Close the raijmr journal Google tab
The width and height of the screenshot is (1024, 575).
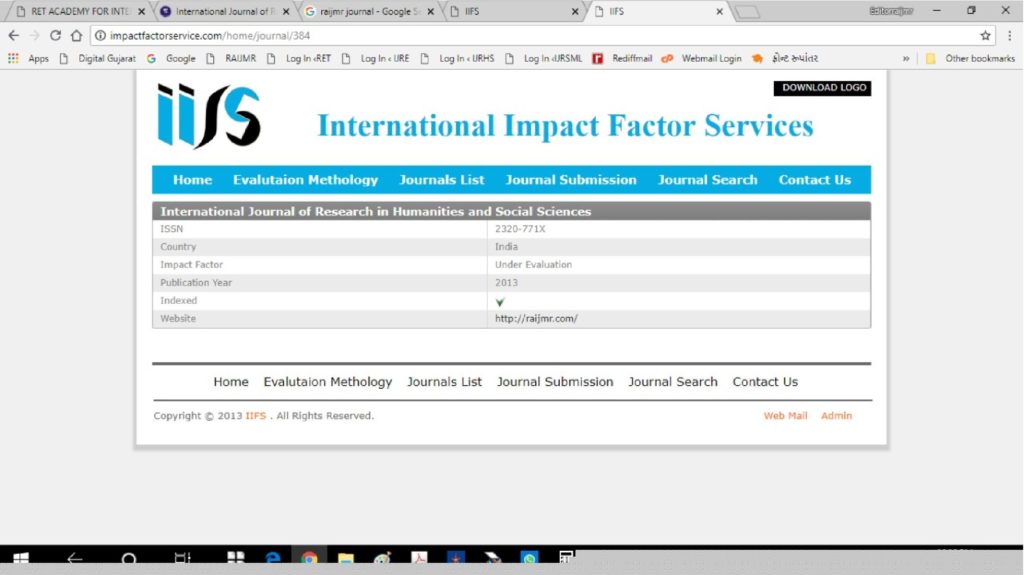coord(430,12)
